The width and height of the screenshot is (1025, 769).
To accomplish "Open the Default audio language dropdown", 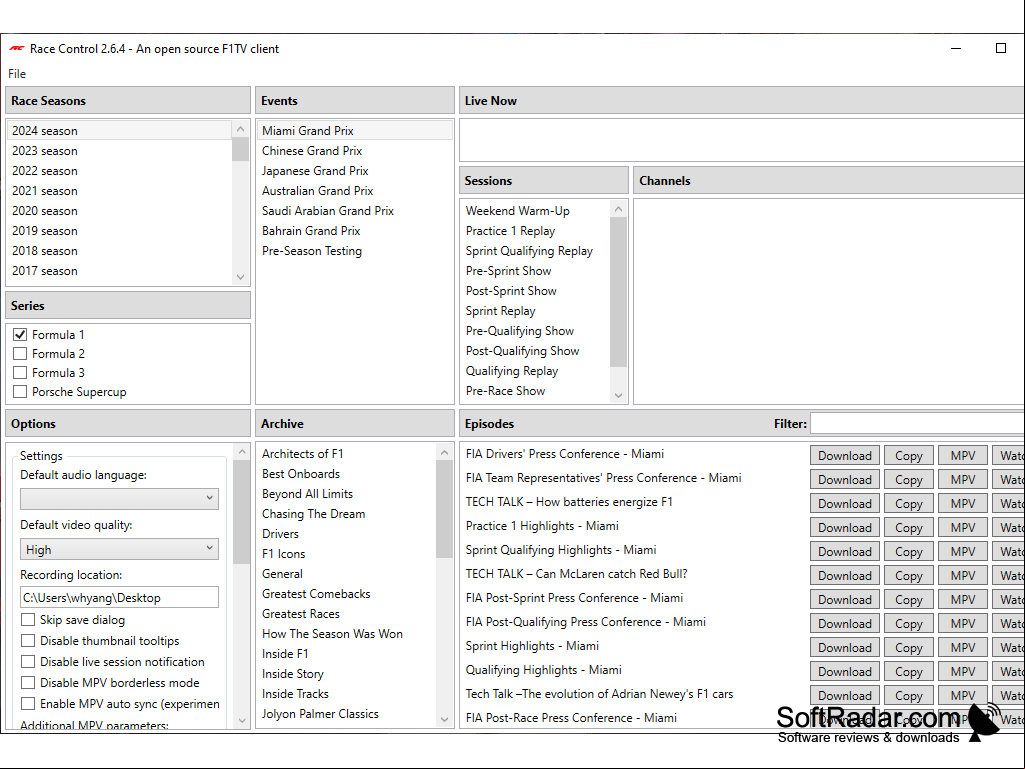I will 120,499.
